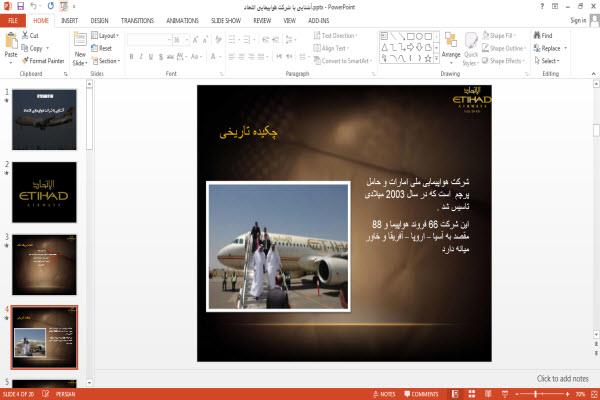600x400 pixels.
Task: Toggle Italic formatting
Action: [x=141, y=57]
